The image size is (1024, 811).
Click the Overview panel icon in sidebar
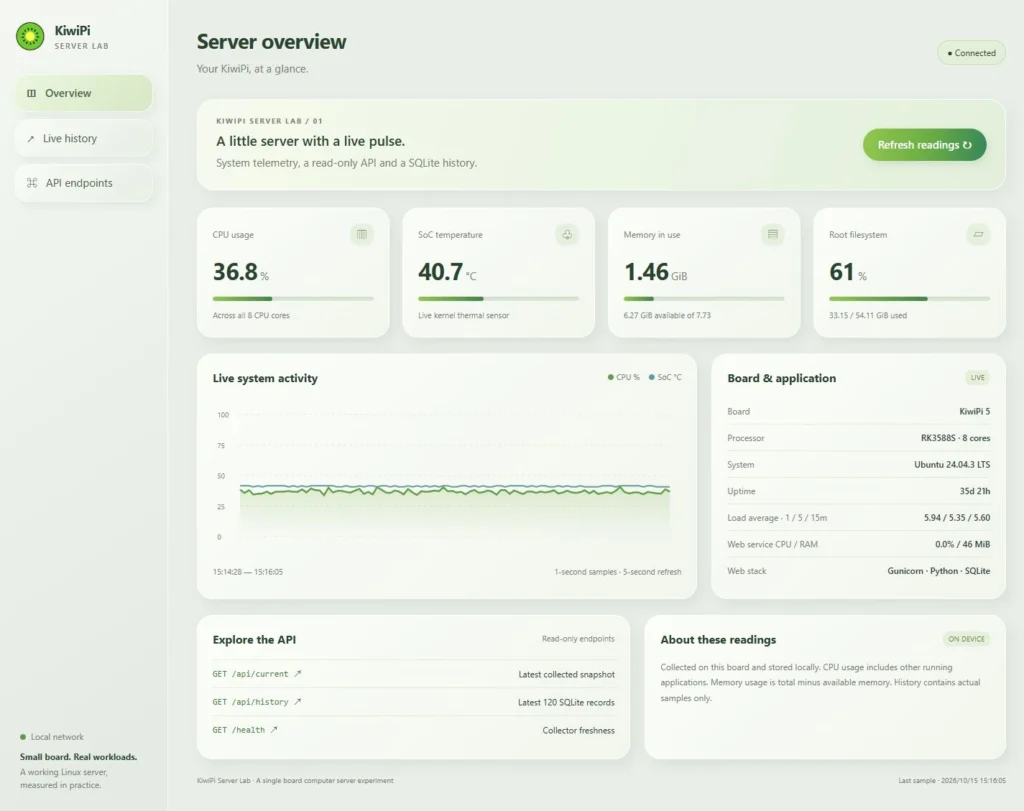pyautogui.click(x=31, y=93)
